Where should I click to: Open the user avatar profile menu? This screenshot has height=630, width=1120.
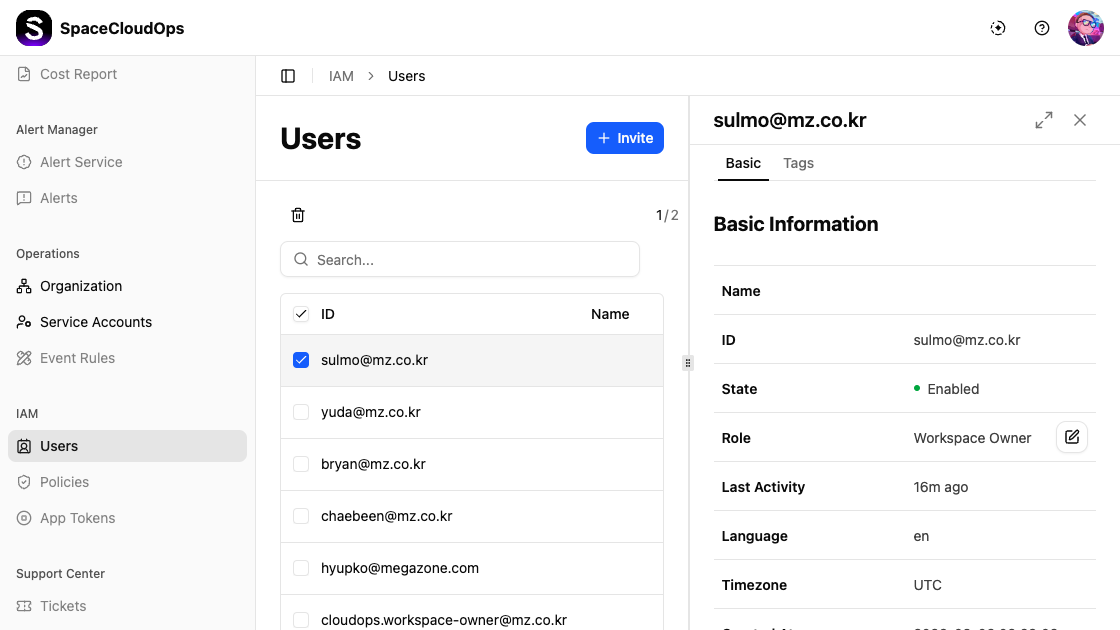click(x=1085, y=28)
